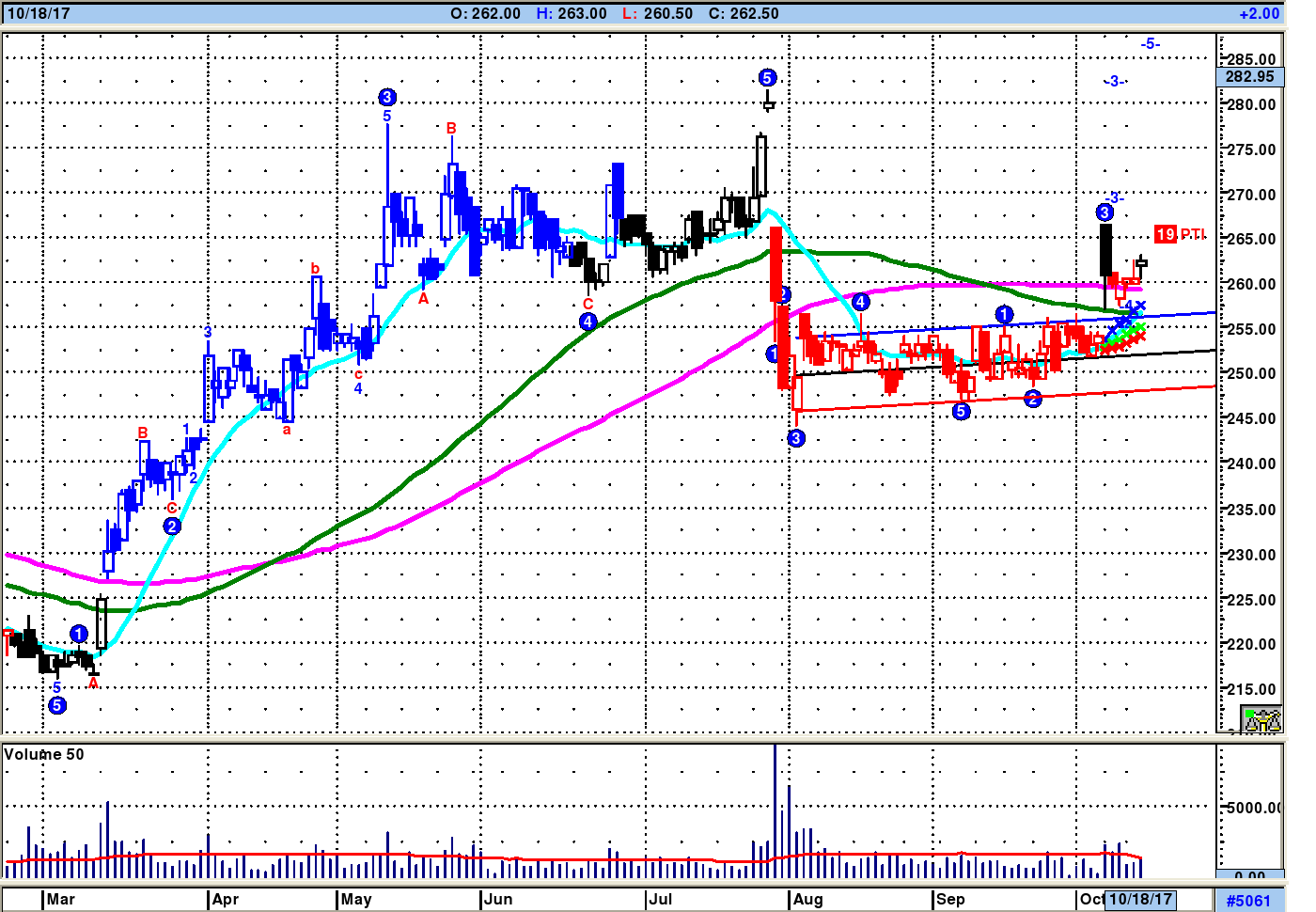This screenshot has height=912, width=1316.
Task: Click the #5061 box at bottom right
Action: click(x=1249, y=901)
